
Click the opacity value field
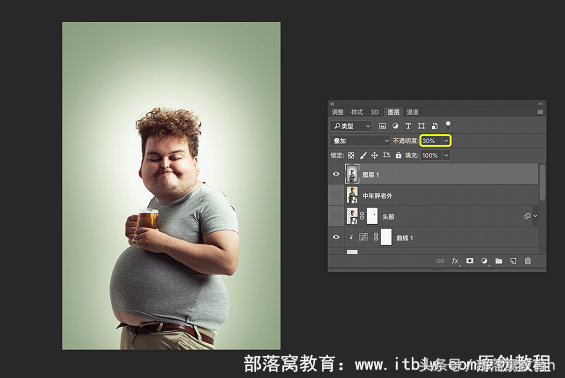432,141
